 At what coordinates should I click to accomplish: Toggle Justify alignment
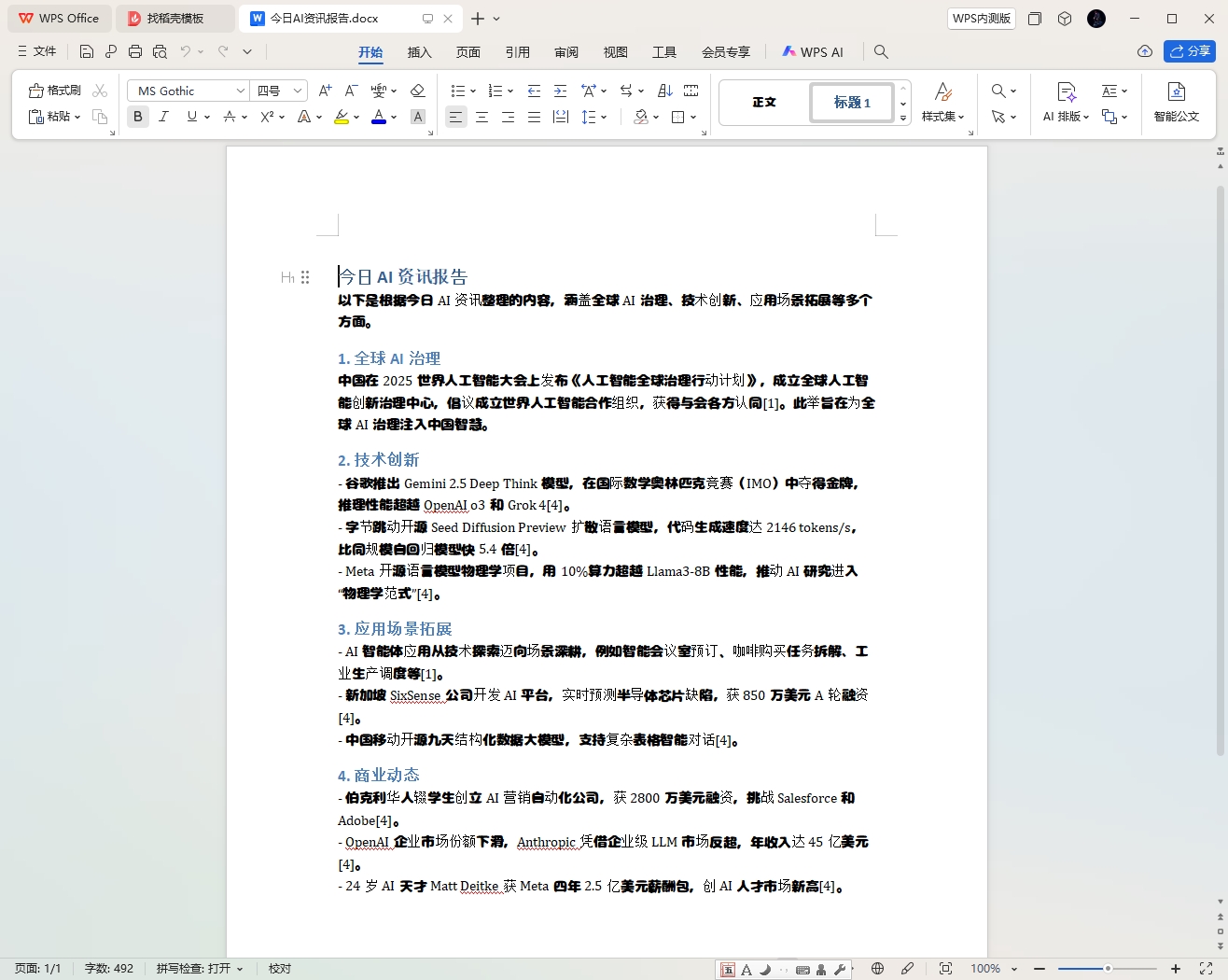pos(534,117)
